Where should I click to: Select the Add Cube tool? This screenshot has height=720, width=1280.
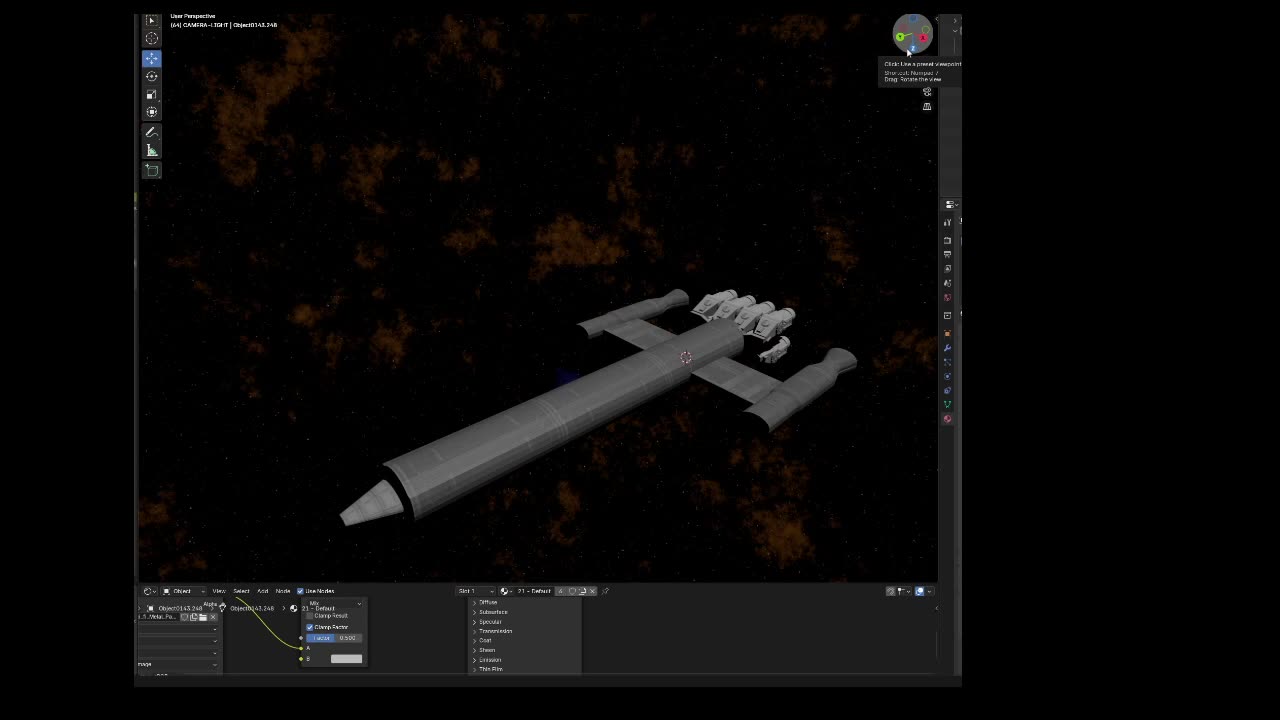coord(152,170)
